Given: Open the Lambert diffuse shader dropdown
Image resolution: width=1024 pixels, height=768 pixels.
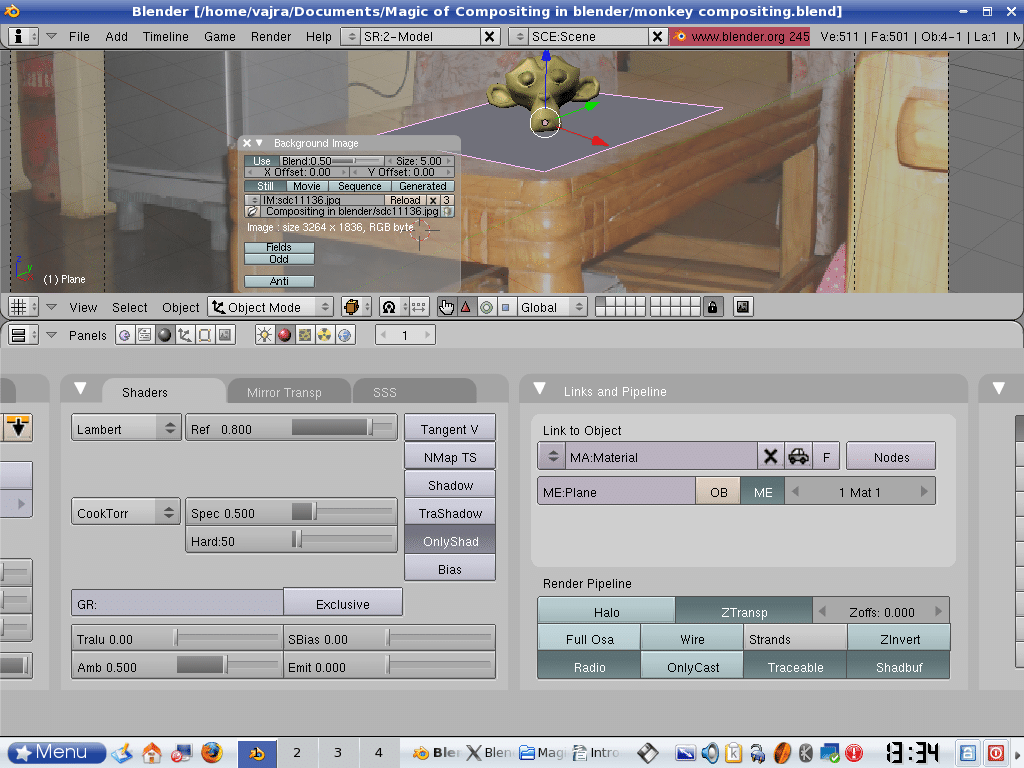Looking at the screenshot, I should (x=126, y=429).
